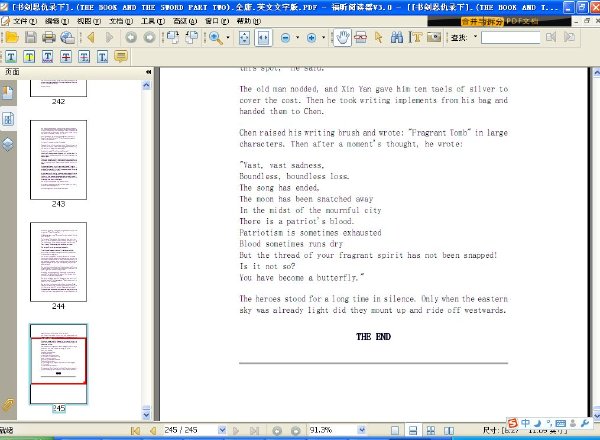Fit page to window icon
The width and height of the screenshot is (600, 440).
tap(244, 37)
